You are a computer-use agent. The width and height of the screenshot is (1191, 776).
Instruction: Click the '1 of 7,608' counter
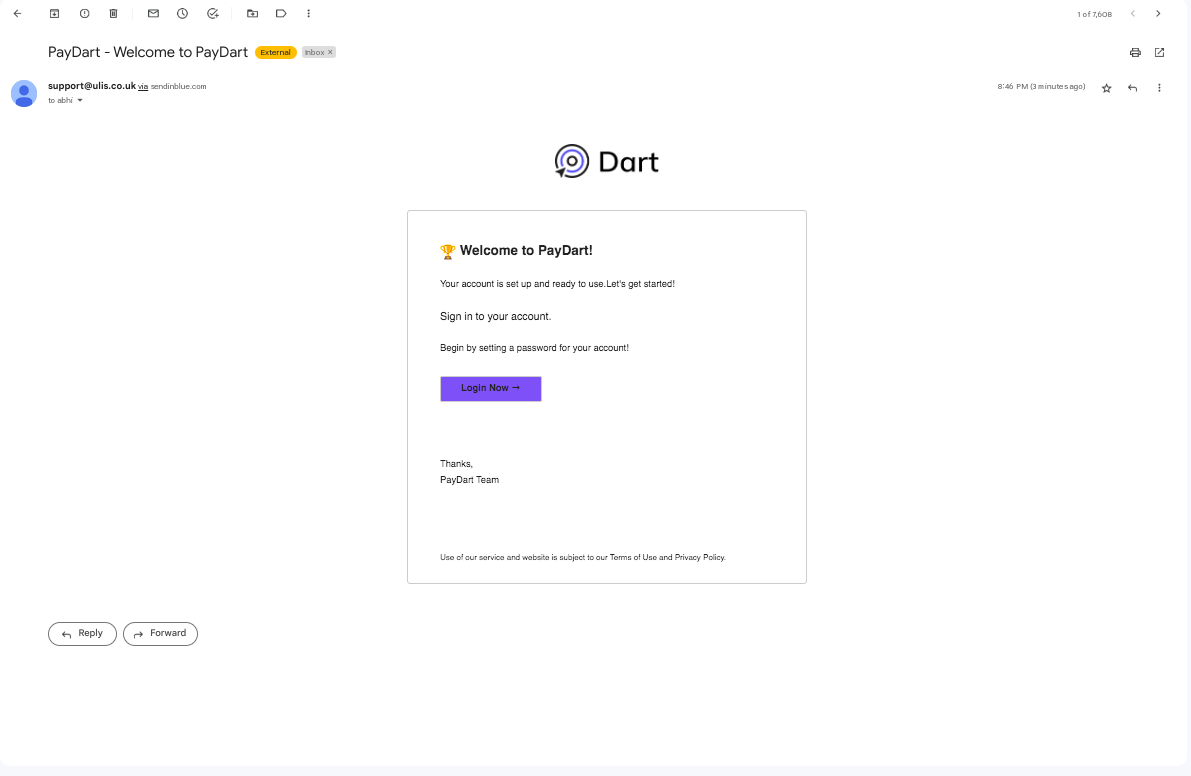tap(1095, 14)
